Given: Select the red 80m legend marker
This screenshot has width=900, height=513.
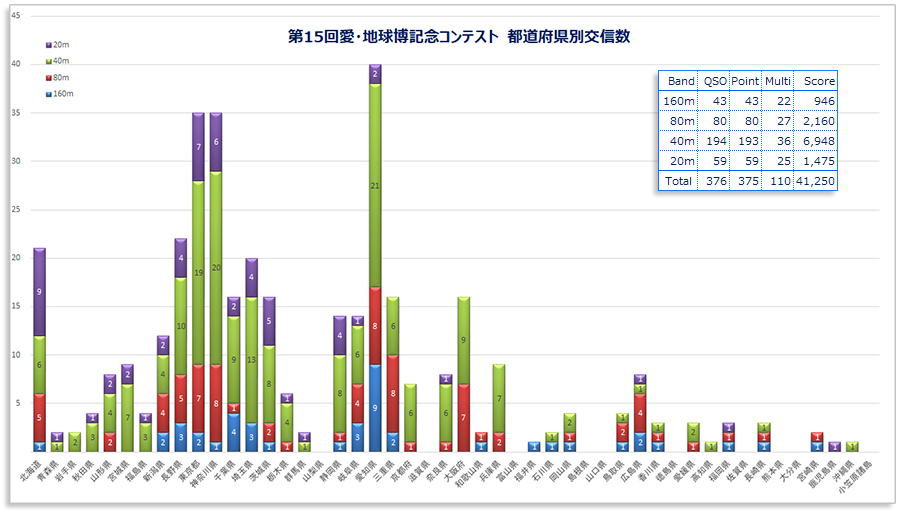Looking at the screenshot, I should click(48, 77).
